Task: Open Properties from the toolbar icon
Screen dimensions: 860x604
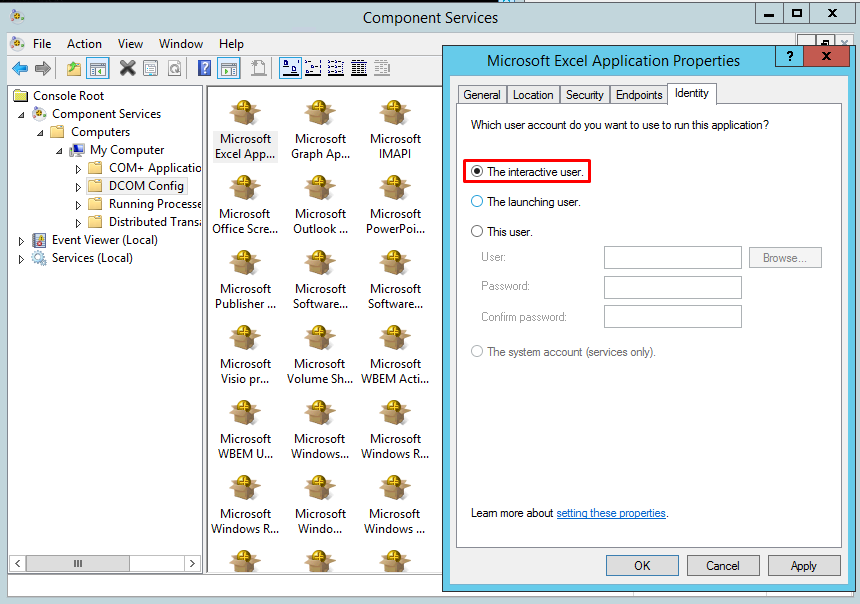Action: pos(150,69)
